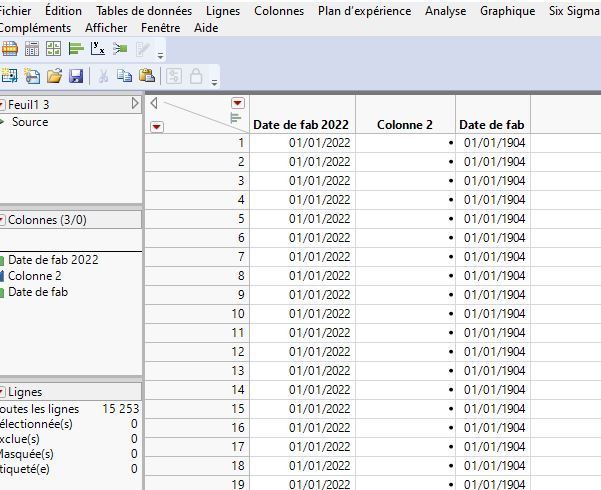Open overflow options of the file toolbar
The image size is (601, 490).
click(214, 82)
